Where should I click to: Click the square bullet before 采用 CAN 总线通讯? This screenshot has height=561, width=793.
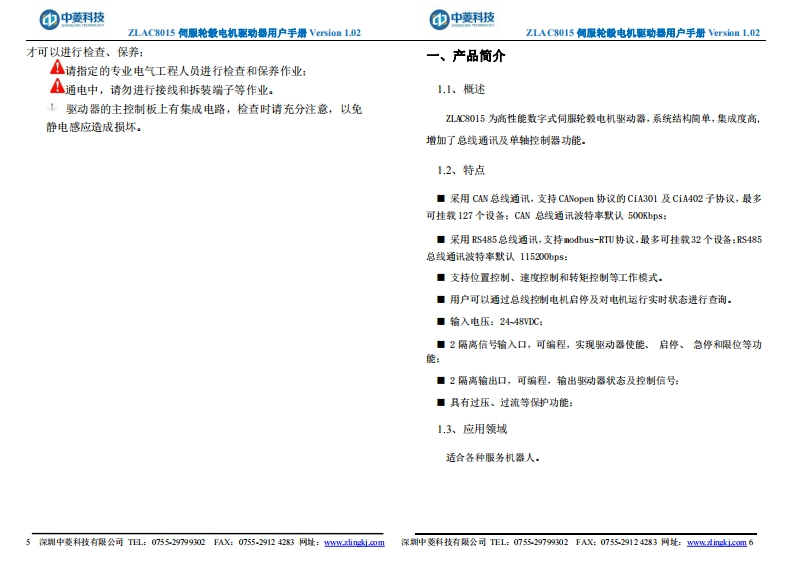click(441, 199)
